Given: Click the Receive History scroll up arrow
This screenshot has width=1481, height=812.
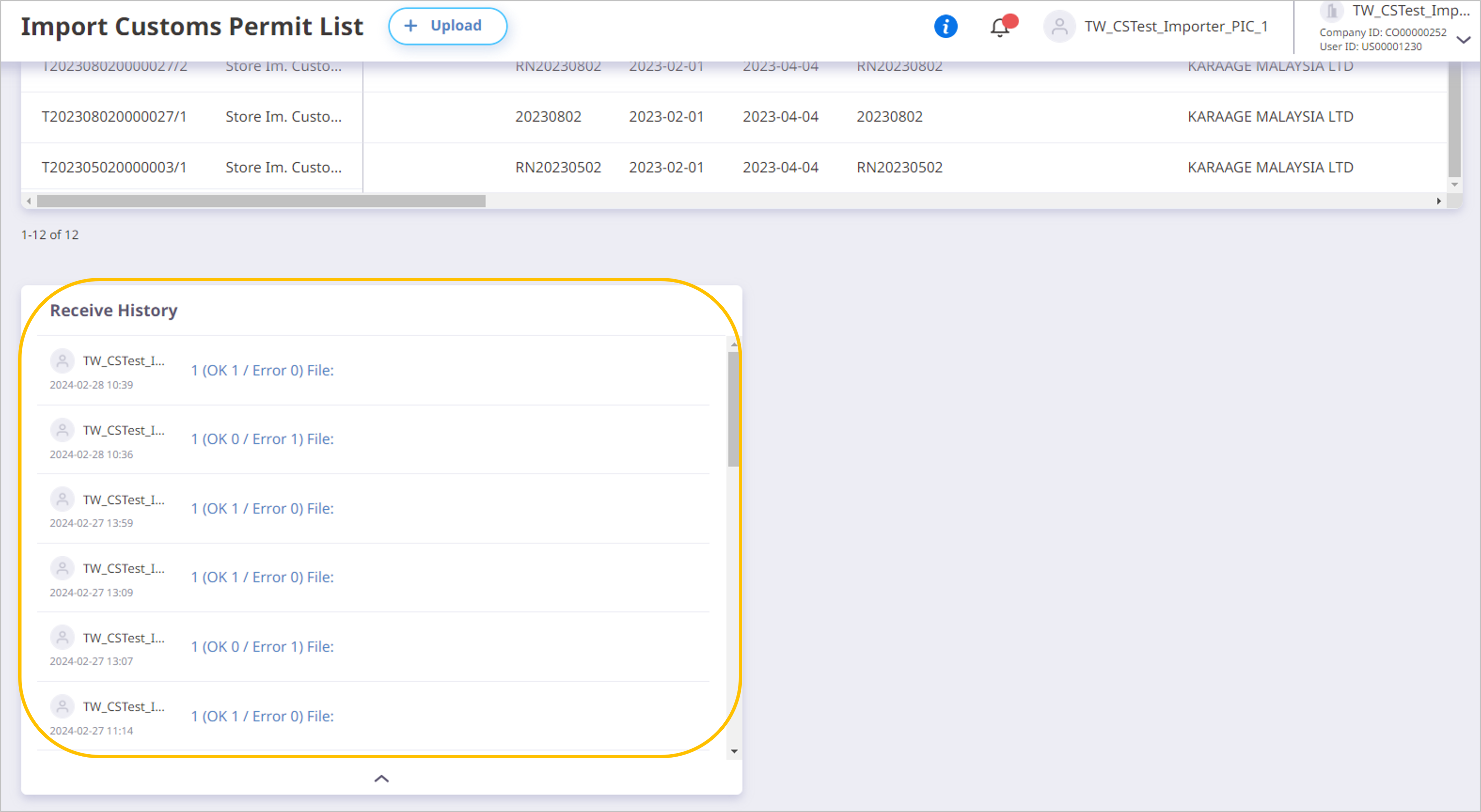Looking at the screenshot, I should coord(733,344).
